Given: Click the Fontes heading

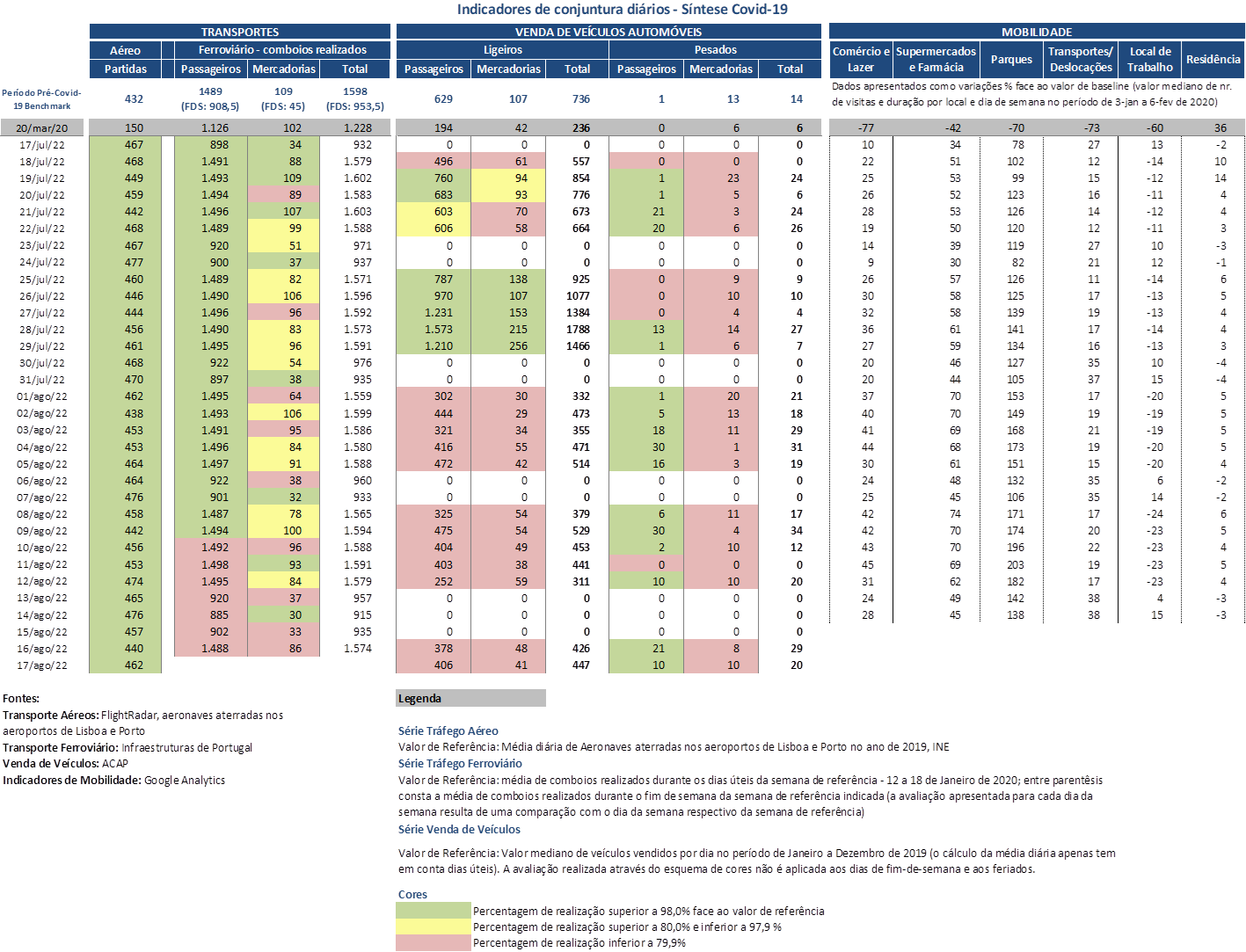Looking at the screenshot, I should coord(21,699).
